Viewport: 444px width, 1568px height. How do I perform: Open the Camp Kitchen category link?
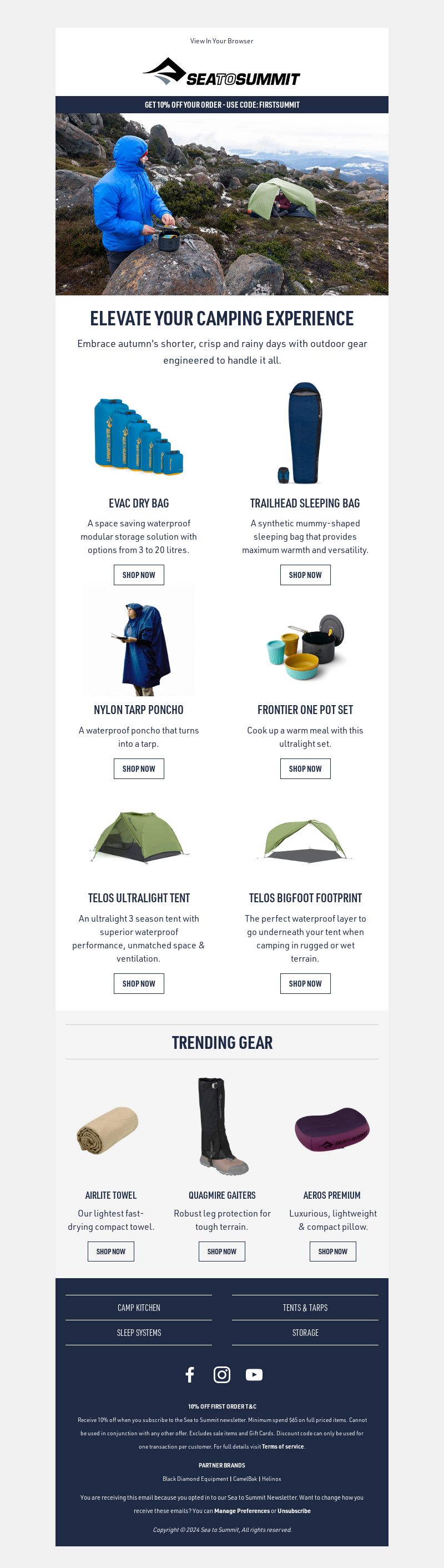pos(139,1308)
